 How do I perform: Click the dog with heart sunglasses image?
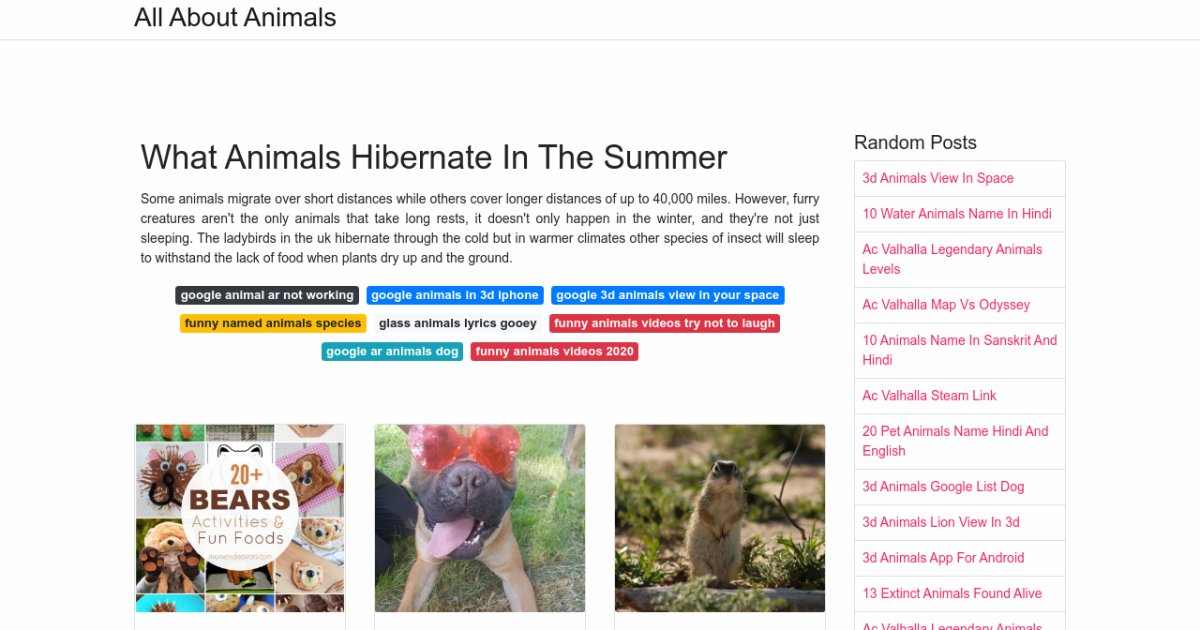tap(480, 518)
